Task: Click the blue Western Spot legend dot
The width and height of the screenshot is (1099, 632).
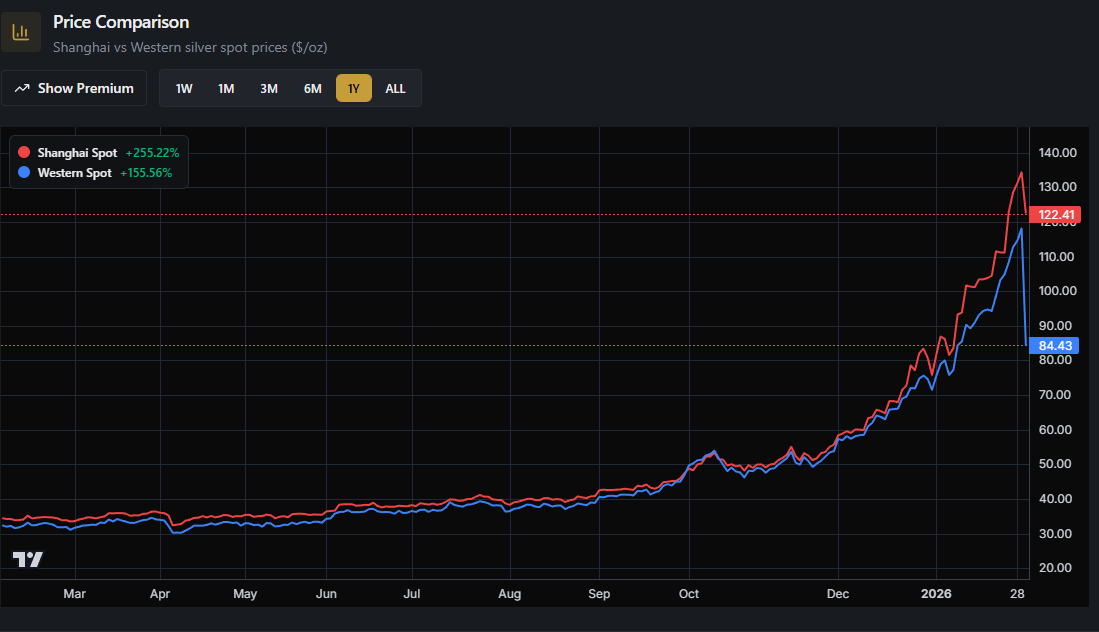Action: (25, 173)
